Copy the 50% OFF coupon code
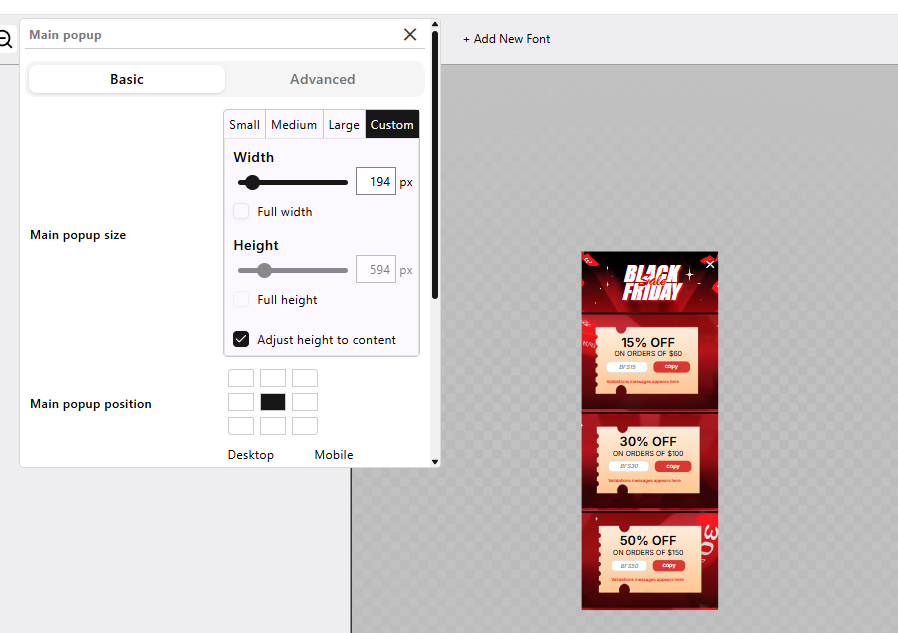This screenshot has height=633, width=898. pos(669,565)
